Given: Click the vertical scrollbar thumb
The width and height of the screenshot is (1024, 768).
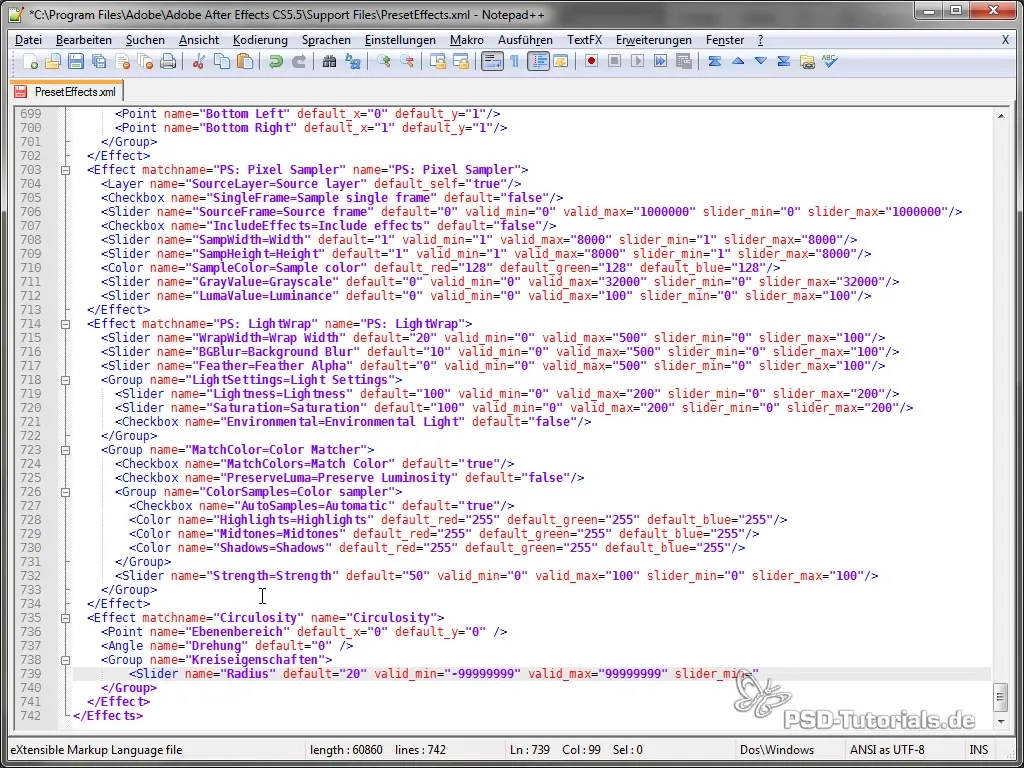Looking at the screenshot, I should (x=1000, y=697).
